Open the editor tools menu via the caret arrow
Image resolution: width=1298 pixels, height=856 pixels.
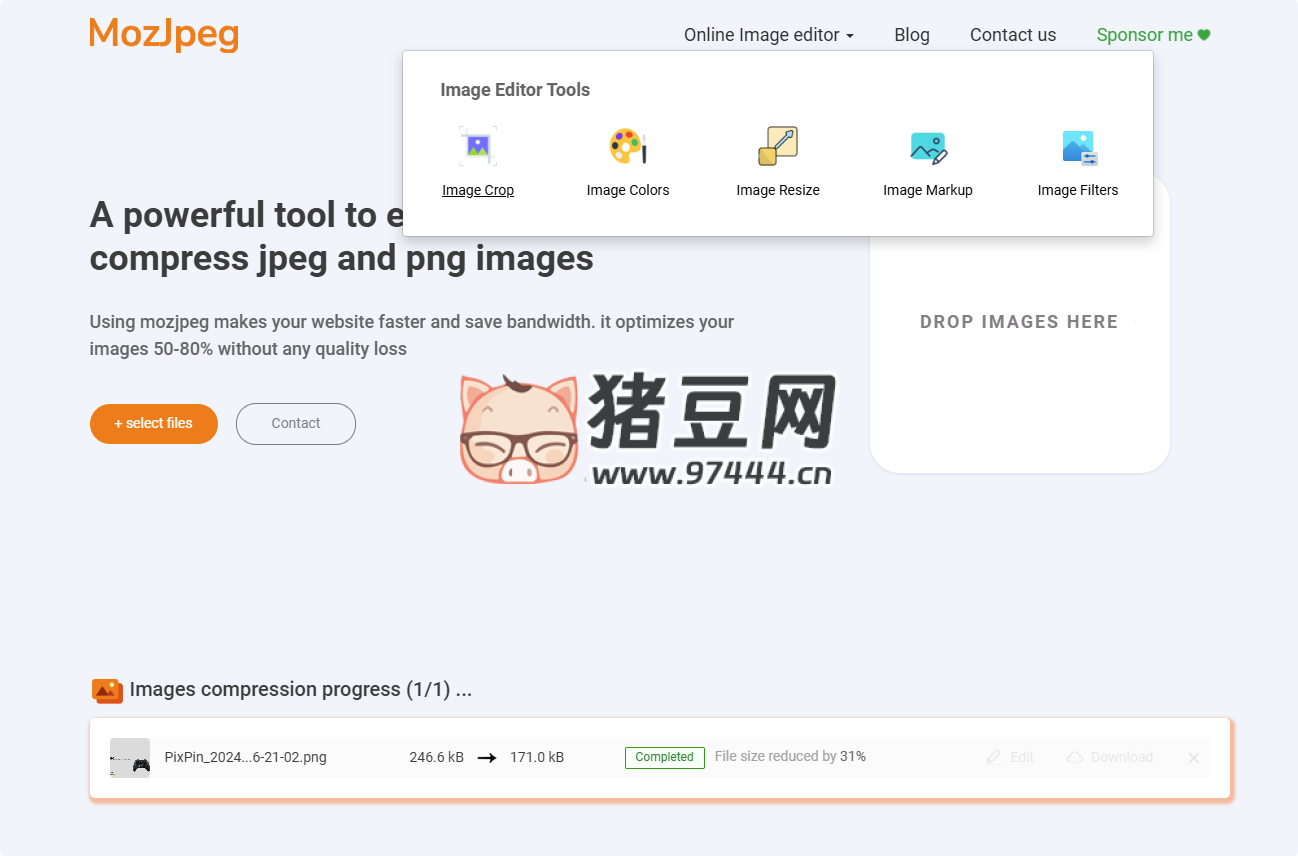[x=851, y=36]
